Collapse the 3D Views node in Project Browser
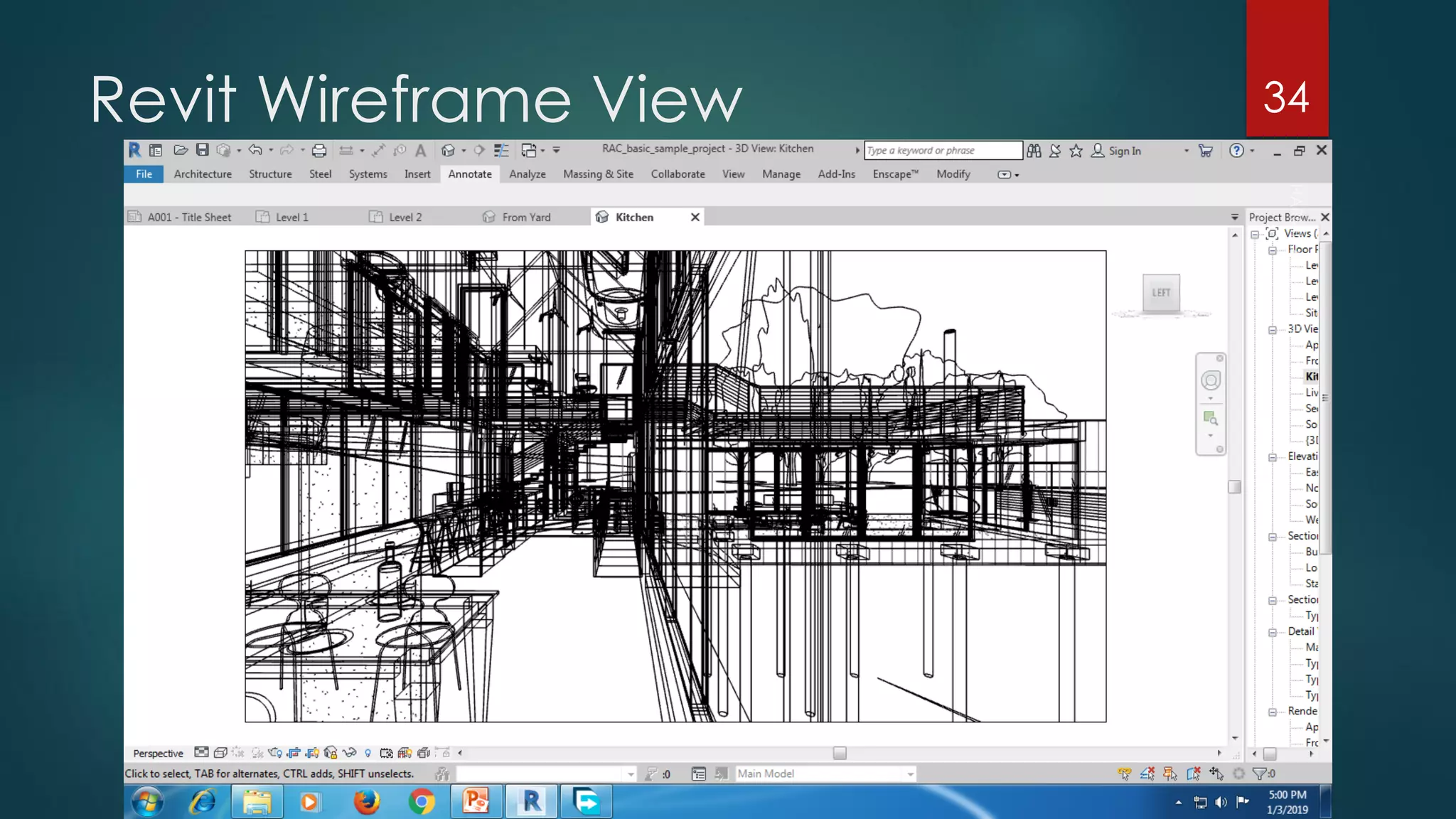The height and width of the screenshot is (819, 1456). pyautogui.click(x=1273, y=330)
